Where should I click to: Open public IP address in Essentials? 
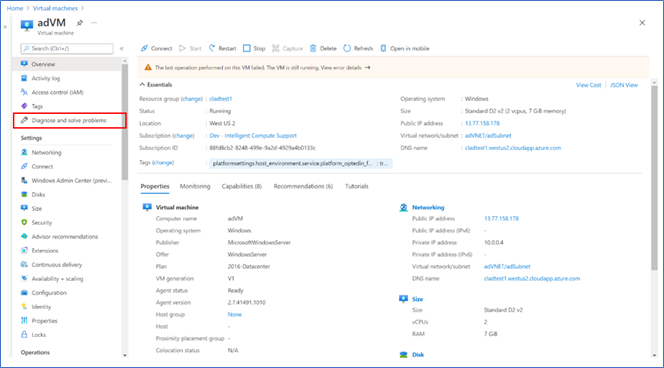tap(482, 123)
